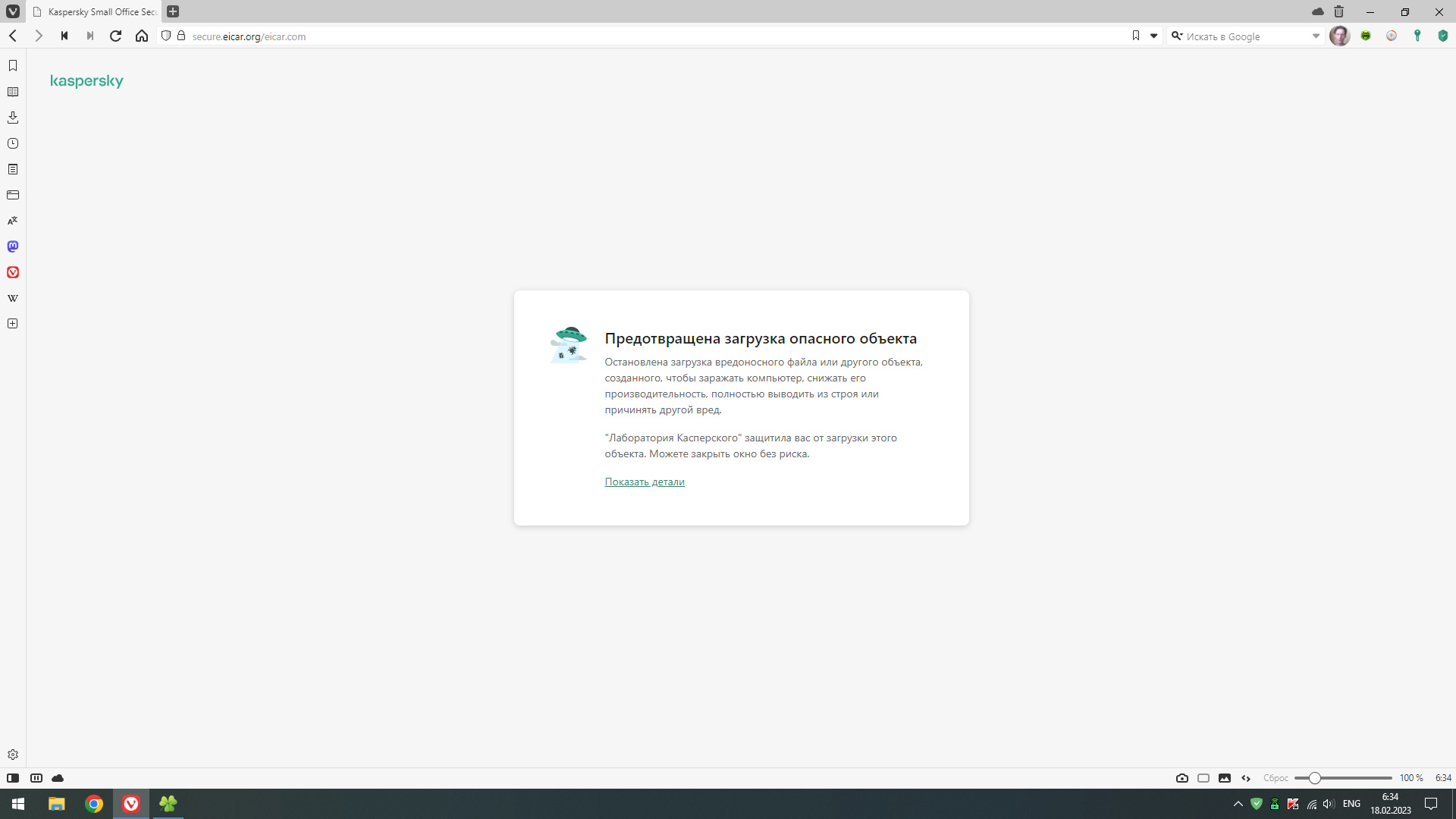
Task: Go back to previous page
Action: click(13, 36)
